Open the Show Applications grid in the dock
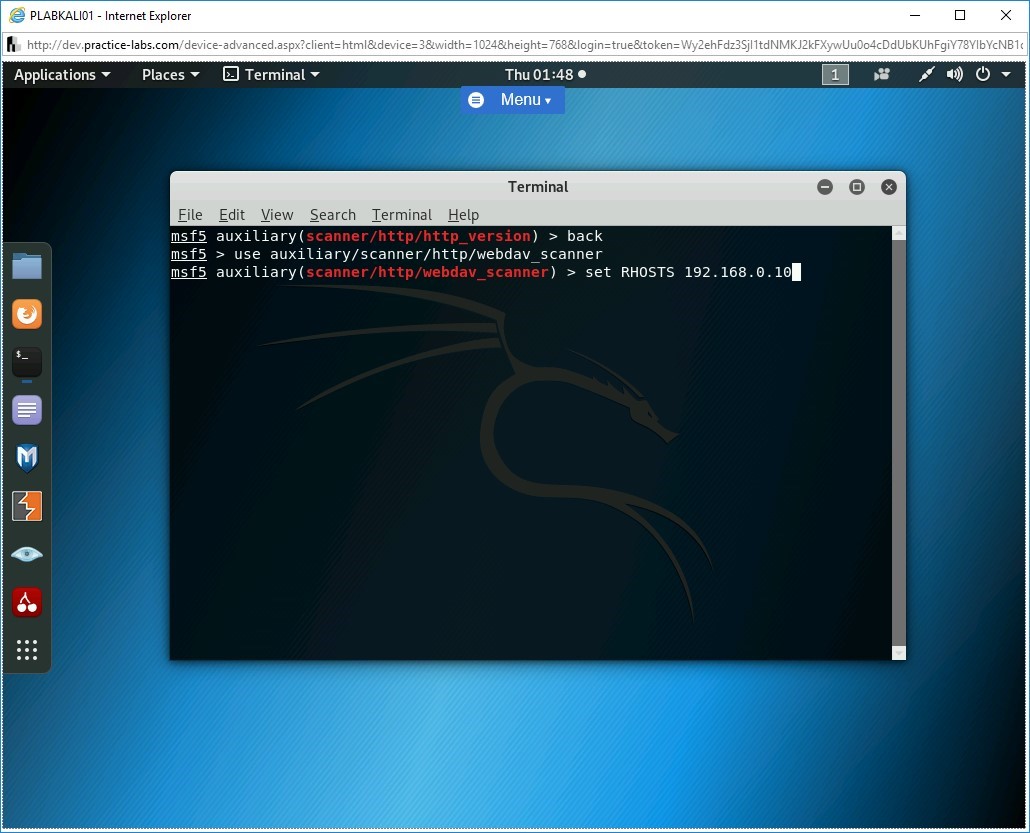 click(x=26, y=650)
